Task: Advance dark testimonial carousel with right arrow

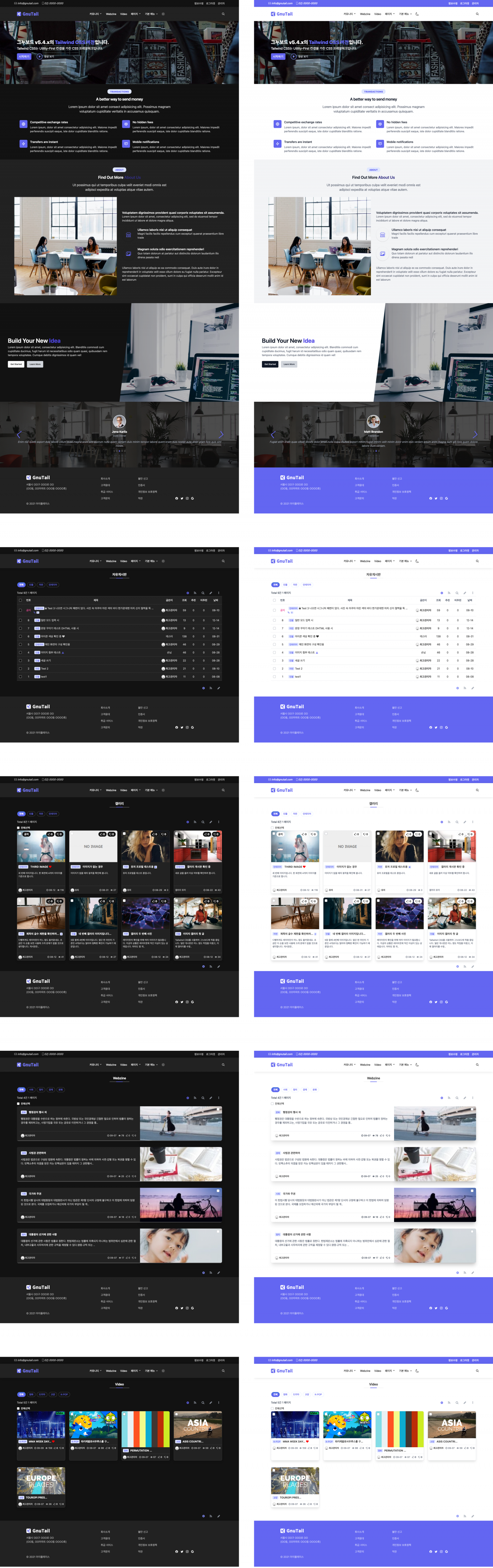Action: tap(221, 434)
